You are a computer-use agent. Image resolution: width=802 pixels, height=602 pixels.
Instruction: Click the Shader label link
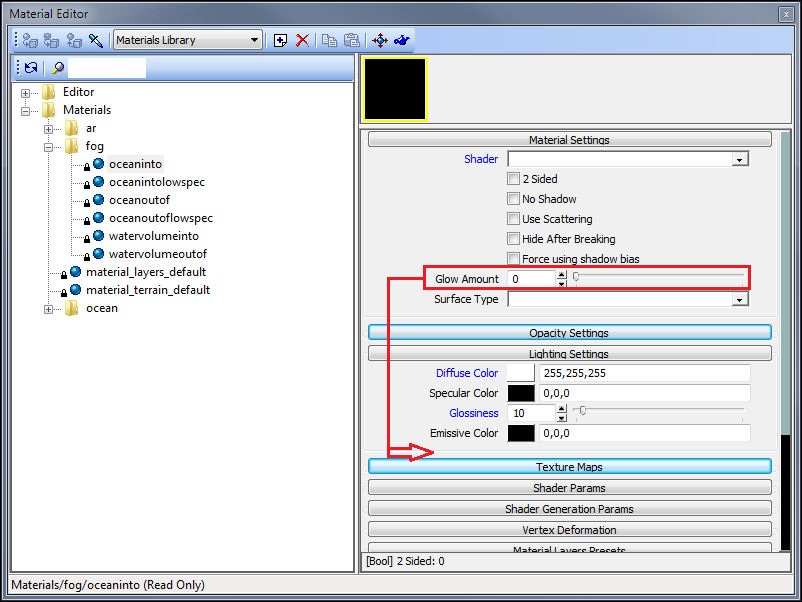(481, 159)
